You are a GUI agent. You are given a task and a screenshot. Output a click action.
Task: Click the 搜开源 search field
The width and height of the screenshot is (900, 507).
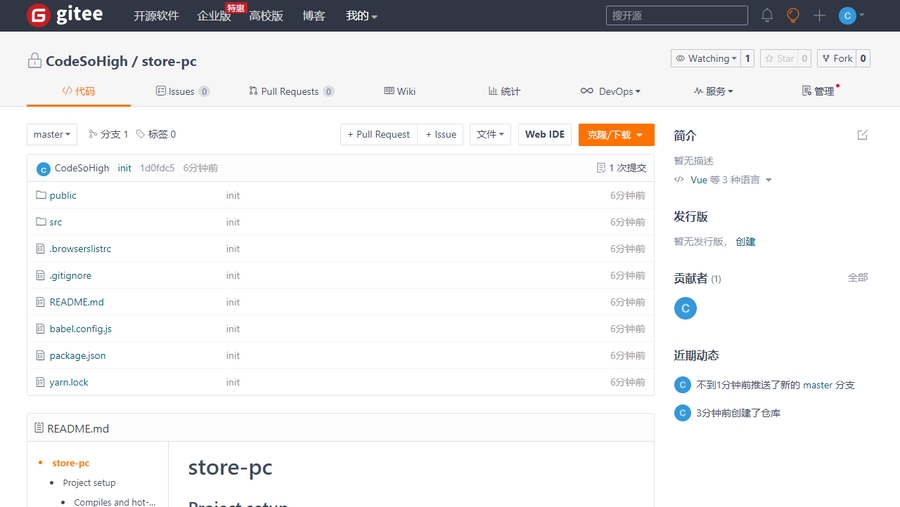(676, 16)
